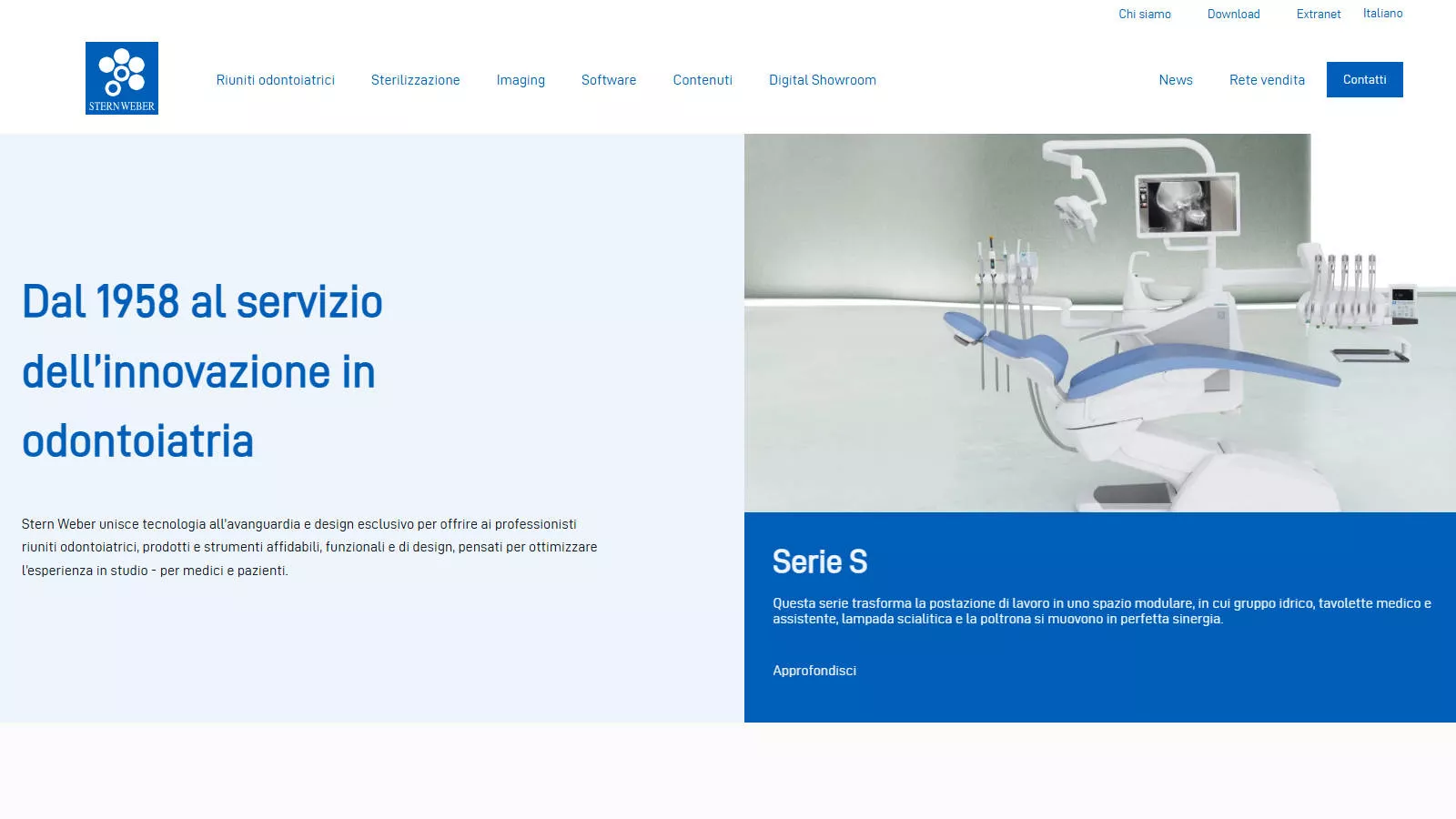Go to the Contenuti section
Image resolution: width=1456 pixels, height=819 pixels.
(703, 80)
